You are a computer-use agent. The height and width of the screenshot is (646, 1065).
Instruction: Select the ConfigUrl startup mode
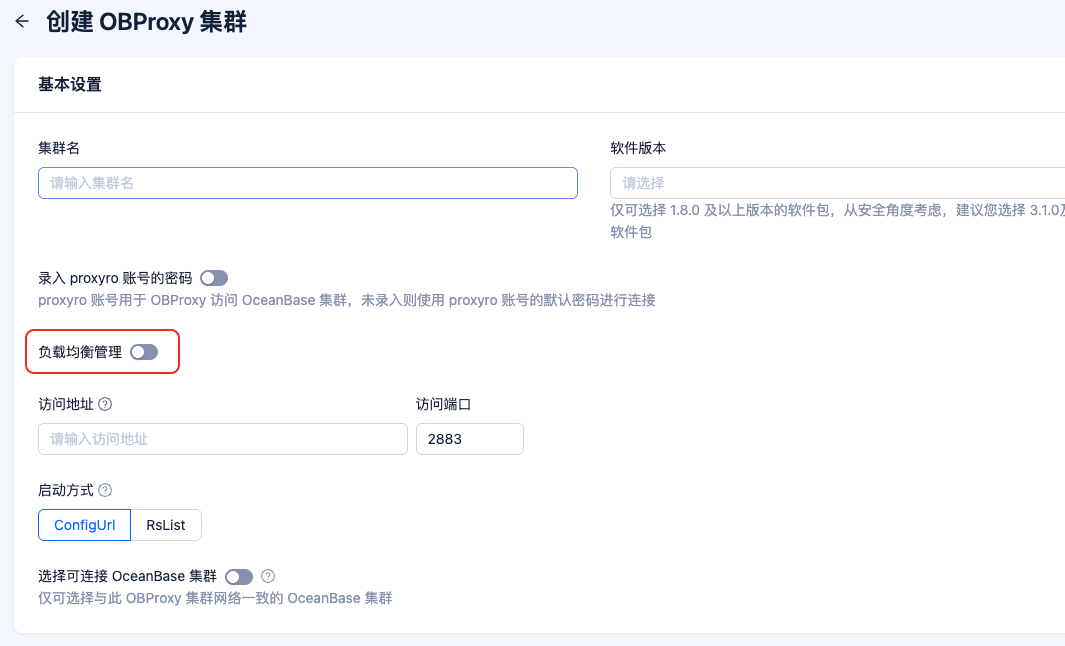(x=84, y=524)
